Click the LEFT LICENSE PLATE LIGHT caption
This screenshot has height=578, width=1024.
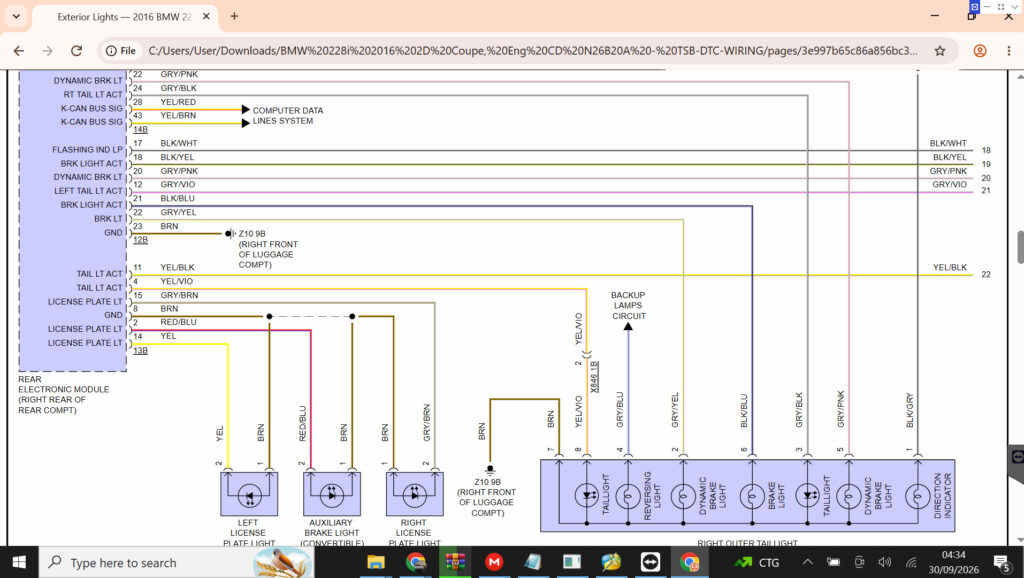[x=248, y=533]
